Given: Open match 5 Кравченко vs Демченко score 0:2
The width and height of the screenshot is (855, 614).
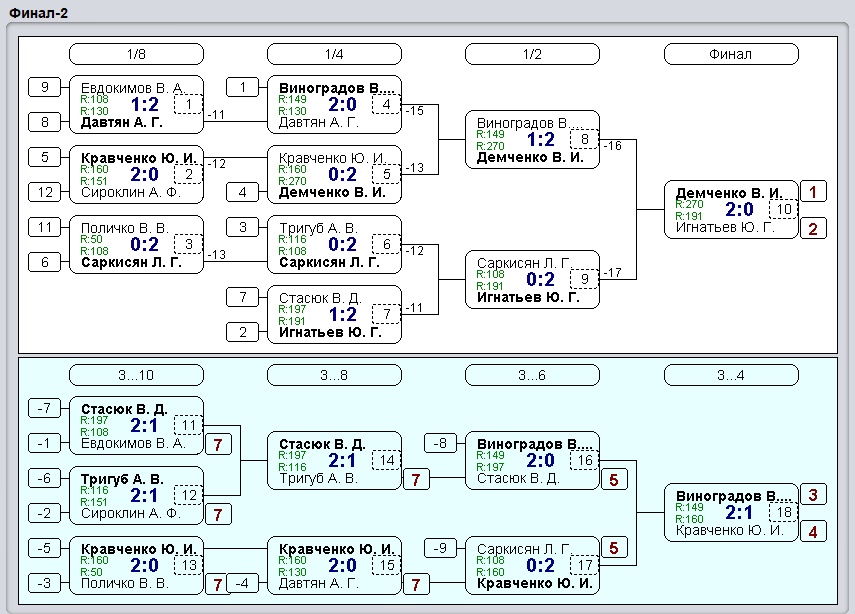Looking at the screenshot, I should point(334,174).
